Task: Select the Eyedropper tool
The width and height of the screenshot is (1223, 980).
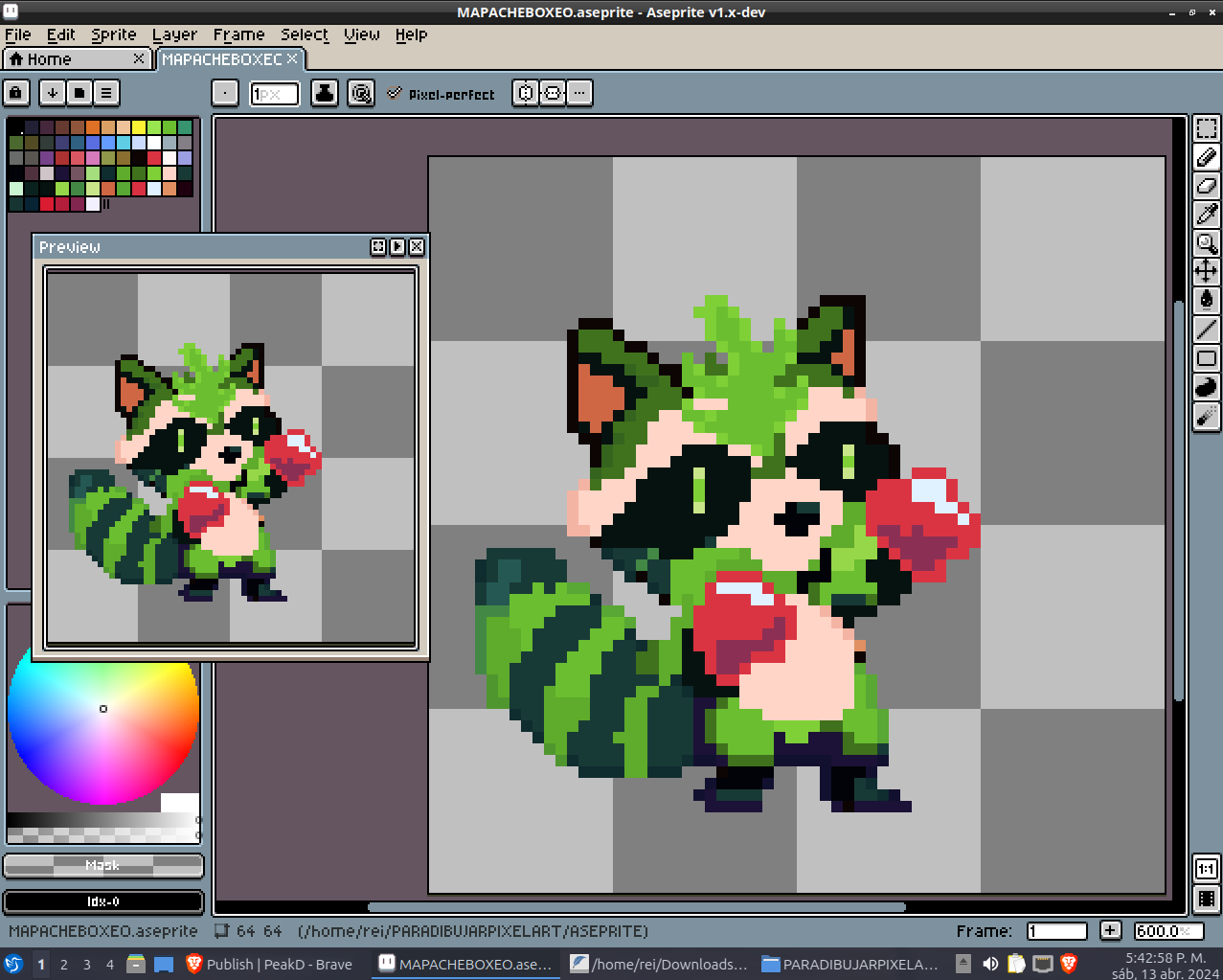Action: coord(1206,215)
